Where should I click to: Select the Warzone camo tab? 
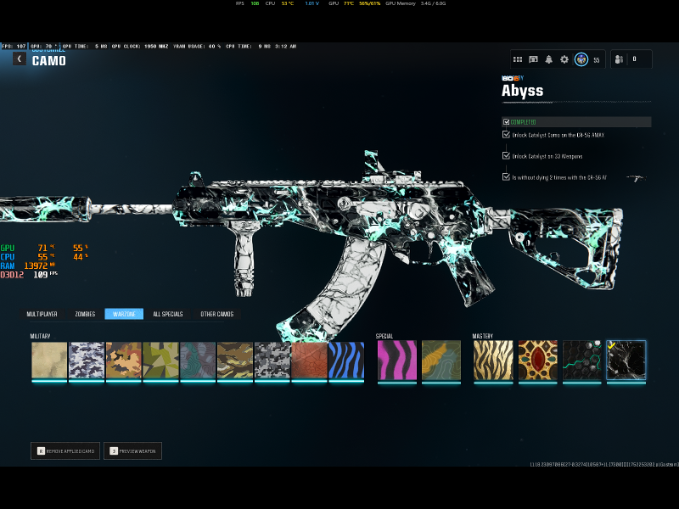point(124,314)
